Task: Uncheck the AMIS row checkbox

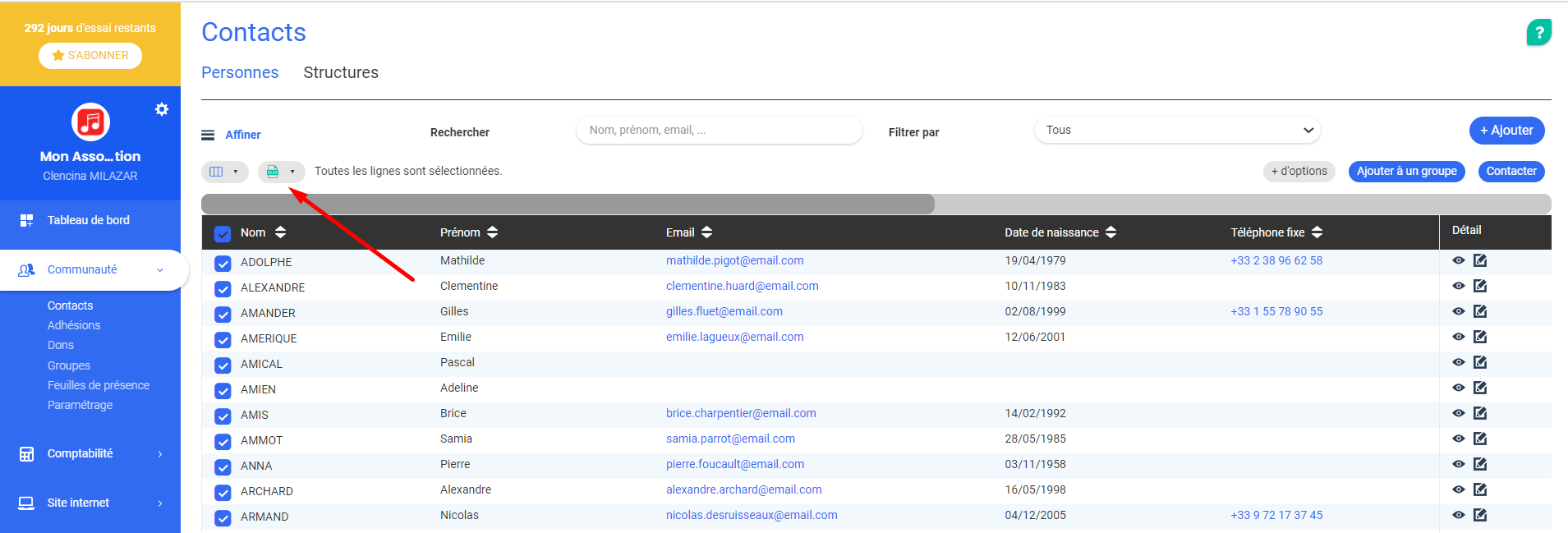Action: point(223,416)
